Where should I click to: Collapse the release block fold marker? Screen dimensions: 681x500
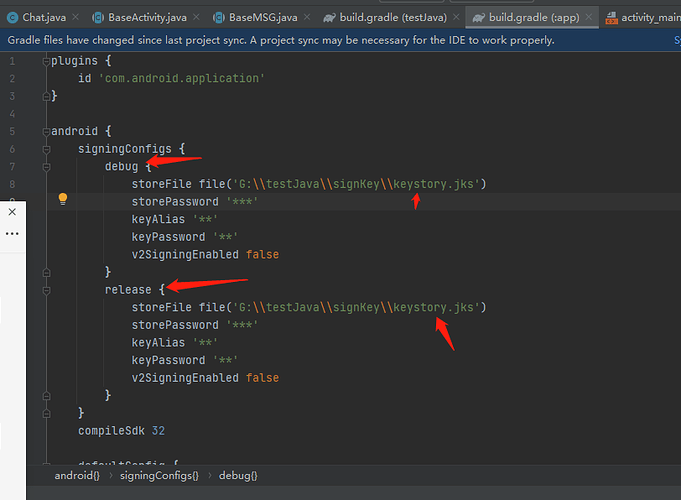click(46, 290)
